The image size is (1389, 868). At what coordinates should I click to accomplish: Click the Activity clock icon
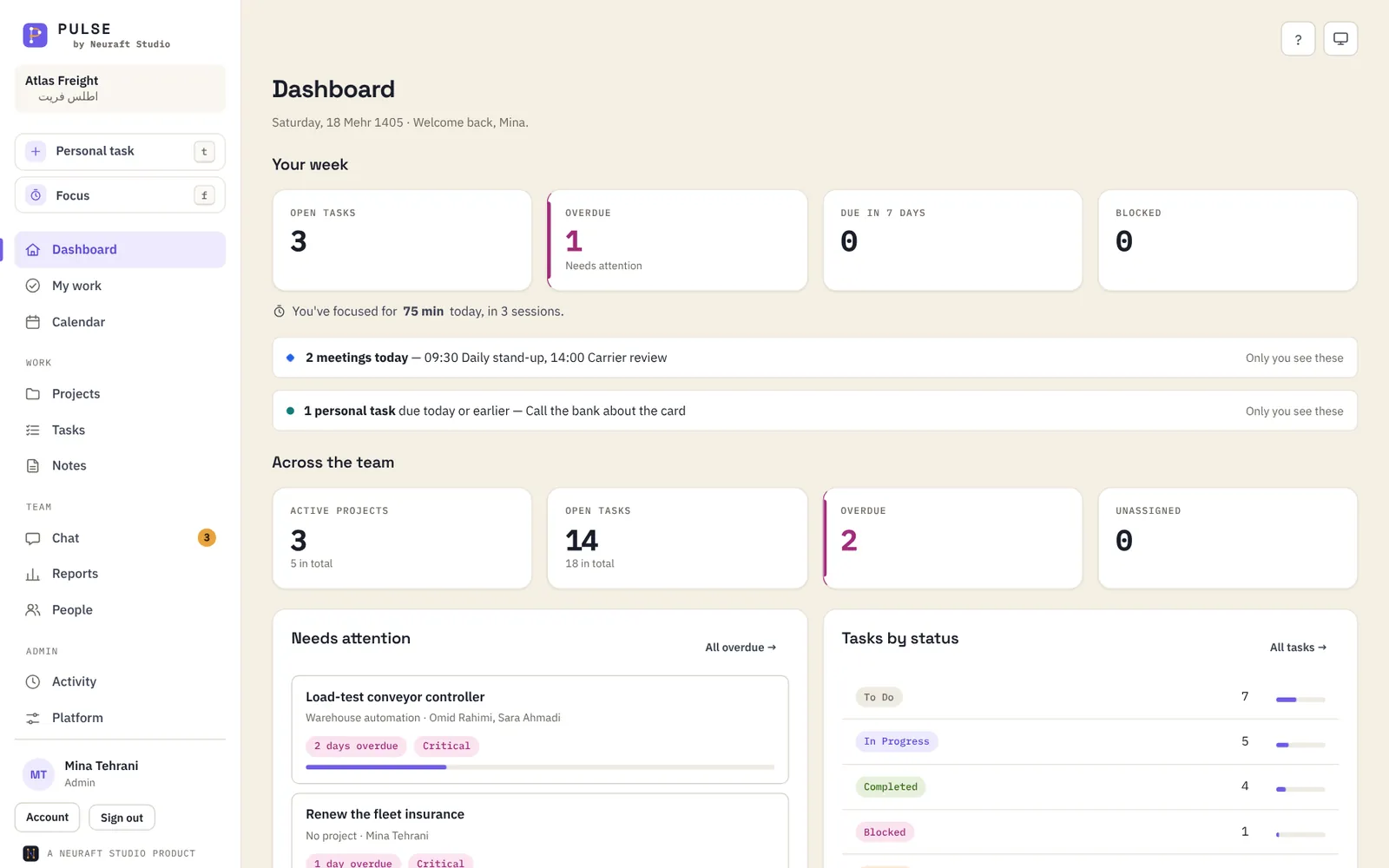(33, 682)
